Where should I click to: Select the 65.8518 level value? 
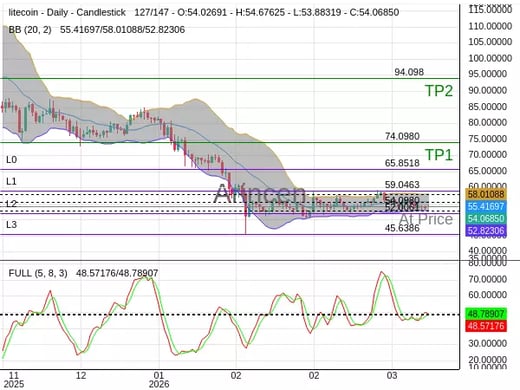402,163
